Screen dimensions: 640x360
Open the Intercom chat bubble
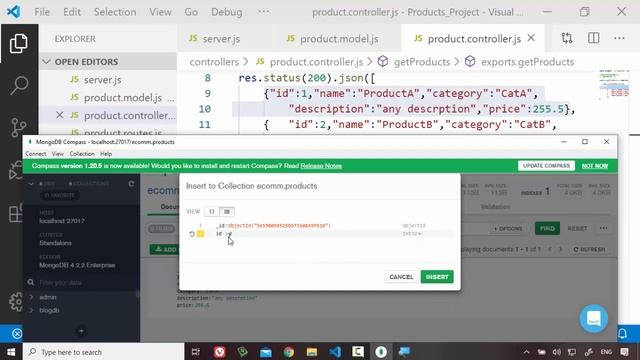[593, 319]
